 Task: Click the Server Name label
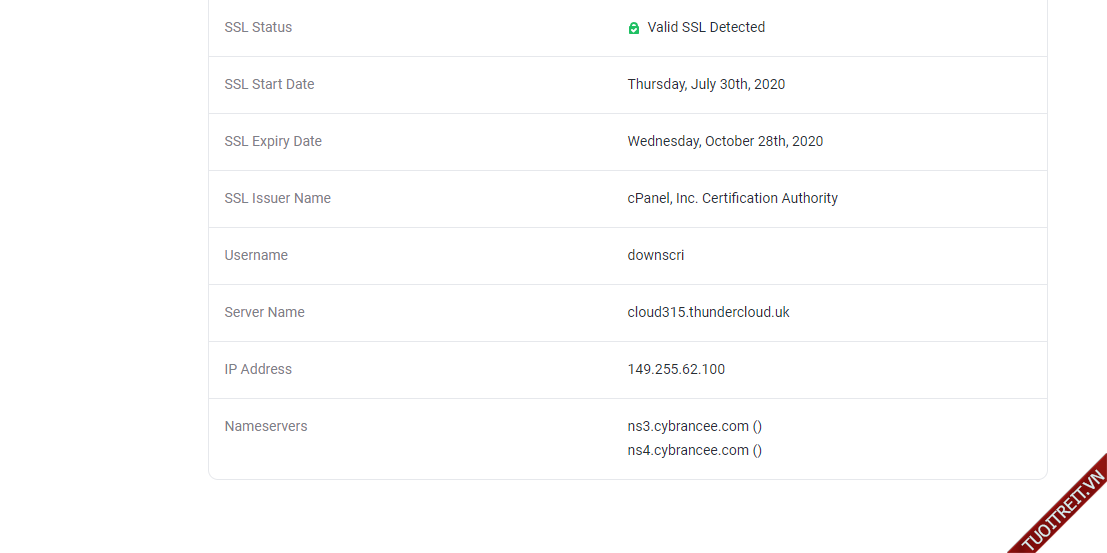[x=264, y=312]
